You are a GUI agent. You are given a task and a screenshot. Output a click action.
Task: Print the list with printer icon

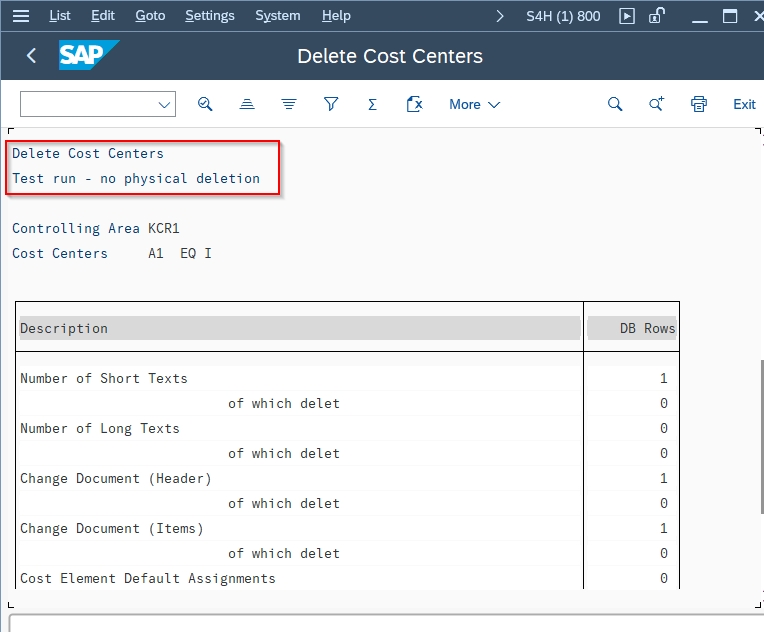[699, 104]
